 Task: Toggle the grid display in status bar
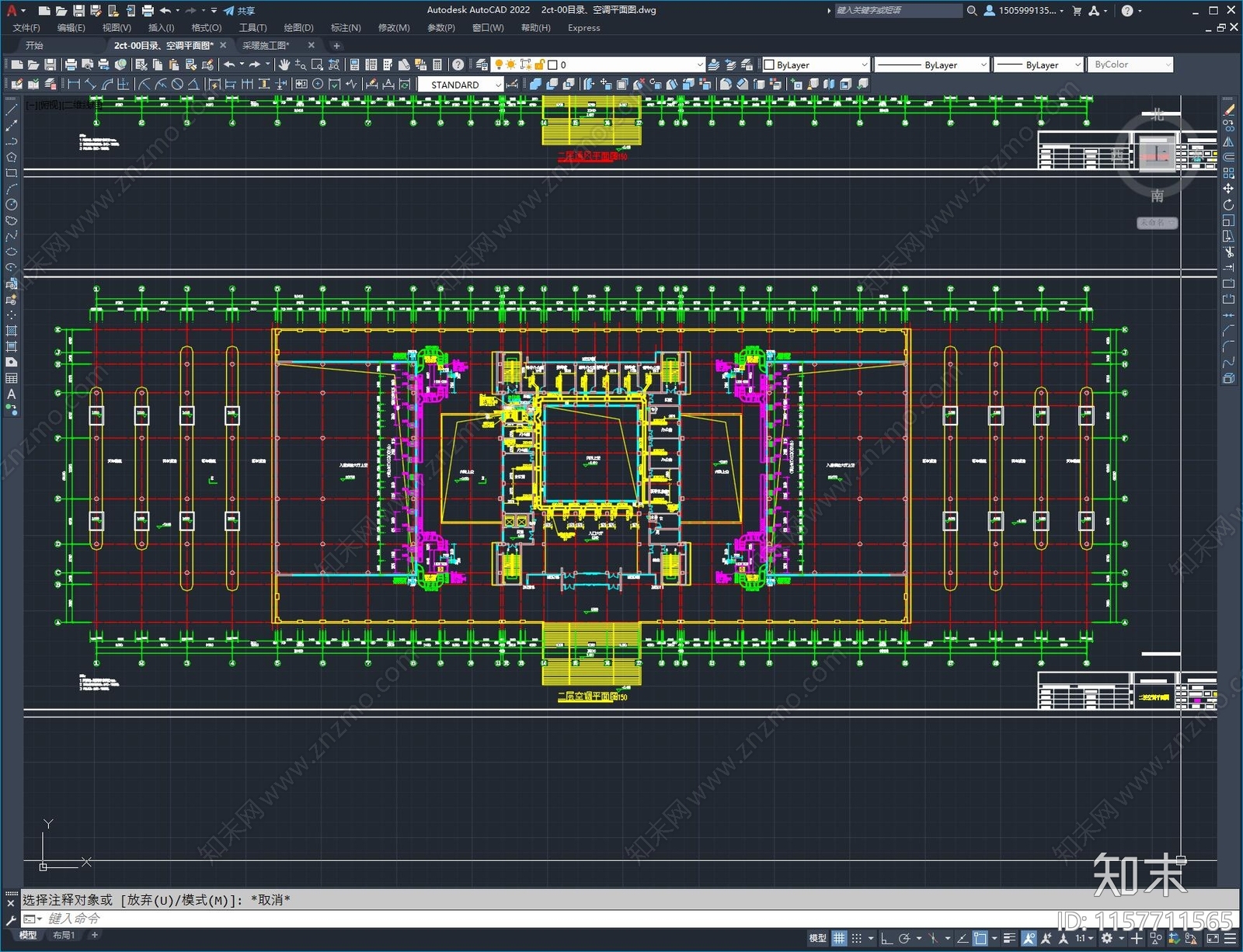pyautogui.click(x=839, y=938)
